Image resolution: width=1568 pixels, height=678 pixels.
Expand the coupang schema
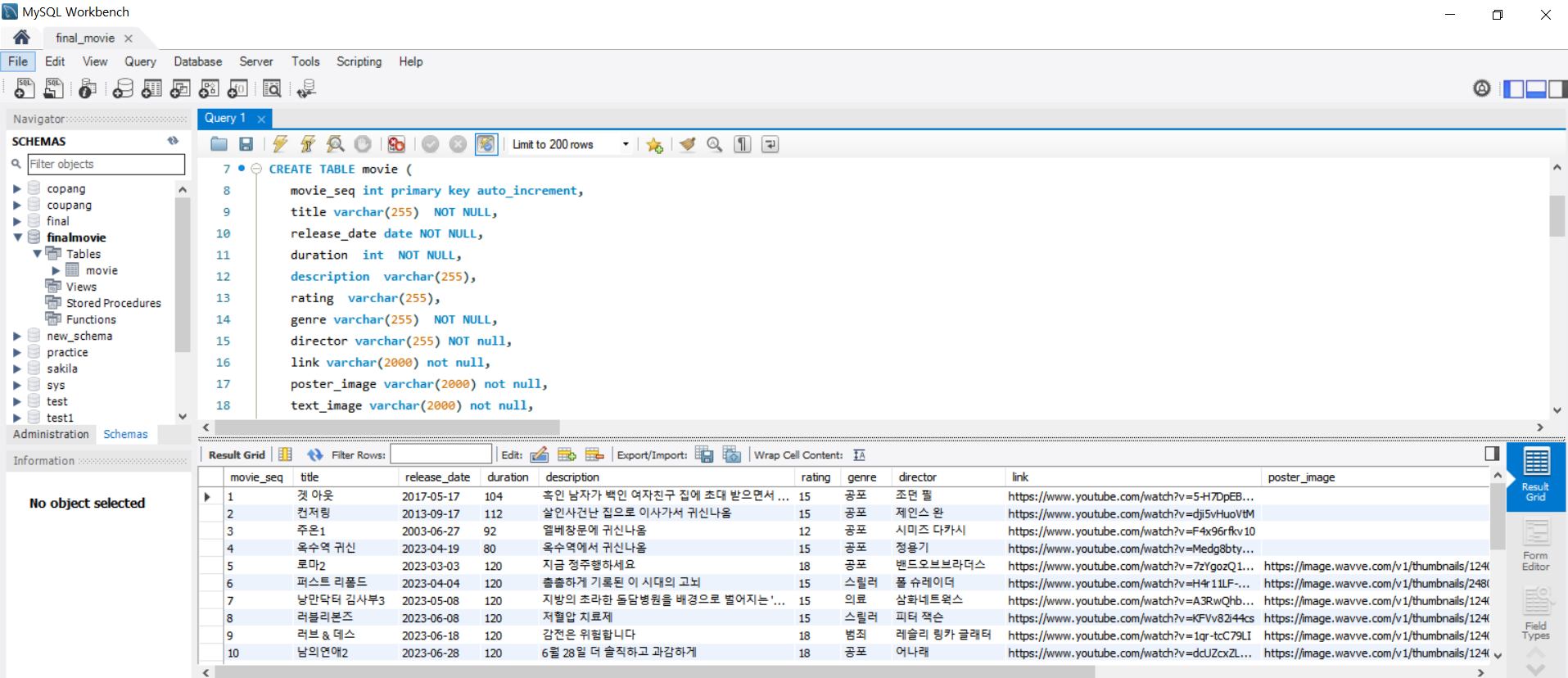tap(16, 205)
